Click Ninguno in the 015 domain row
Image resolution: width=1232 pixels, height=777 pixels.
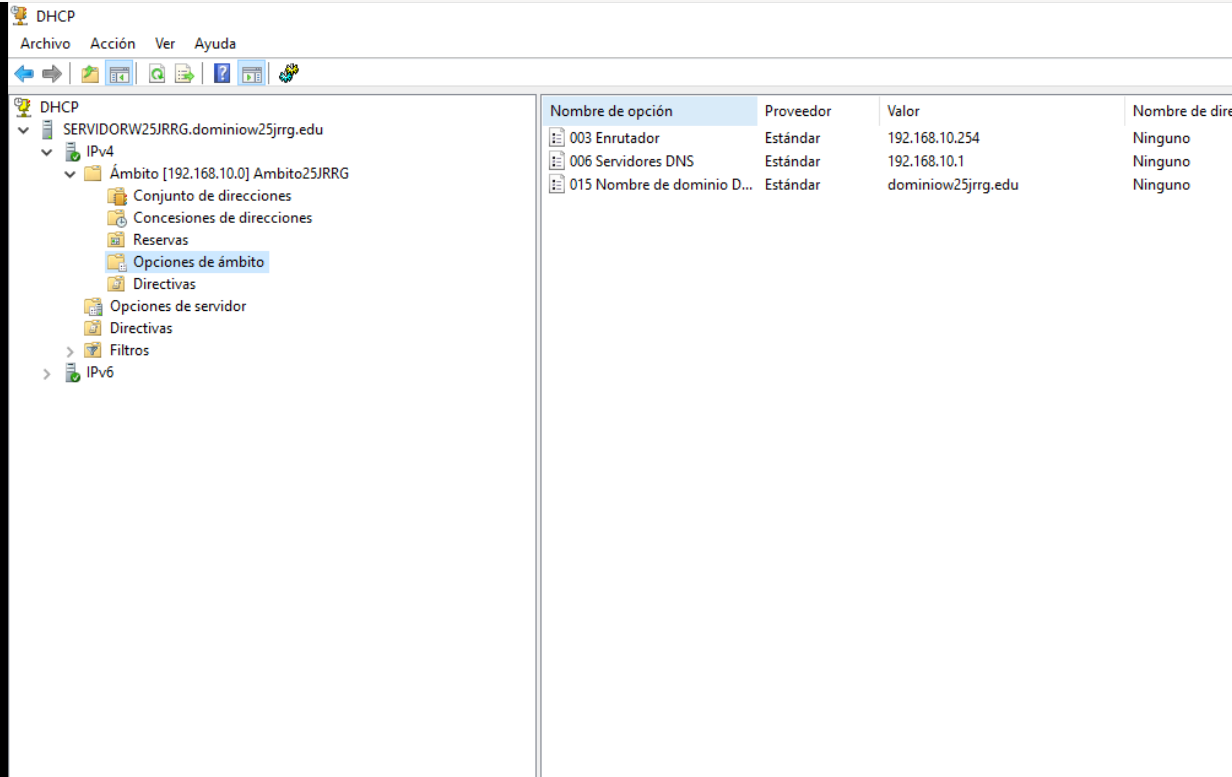click(1161, 184)
